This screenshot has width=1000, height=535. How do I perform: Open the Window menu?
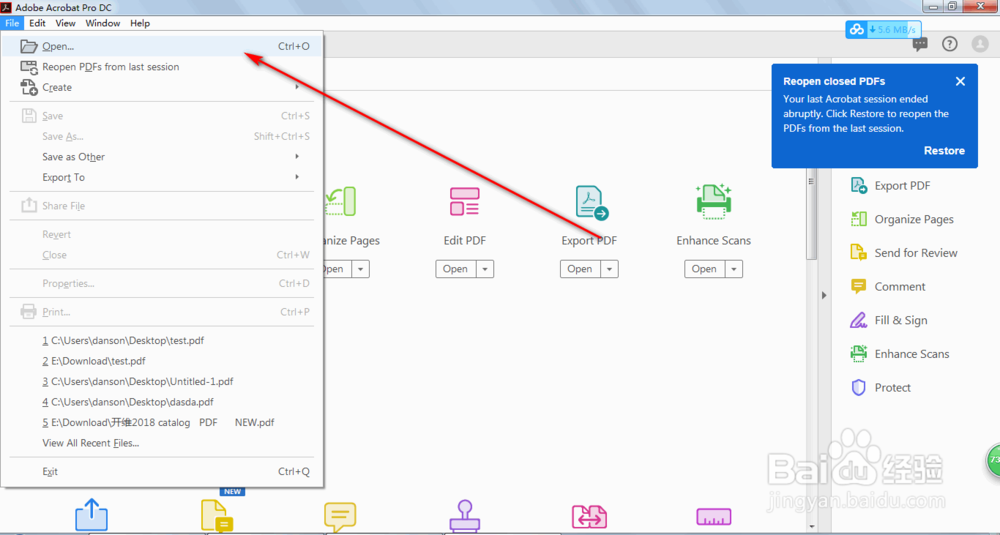click(103, 23)
